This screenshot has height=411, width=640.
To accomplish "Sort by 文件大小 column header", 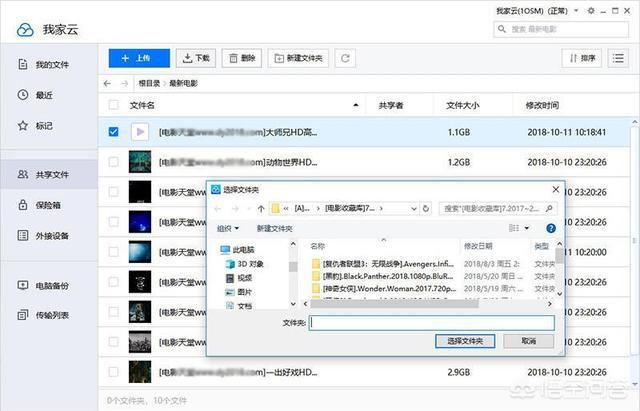I will 462,105.
